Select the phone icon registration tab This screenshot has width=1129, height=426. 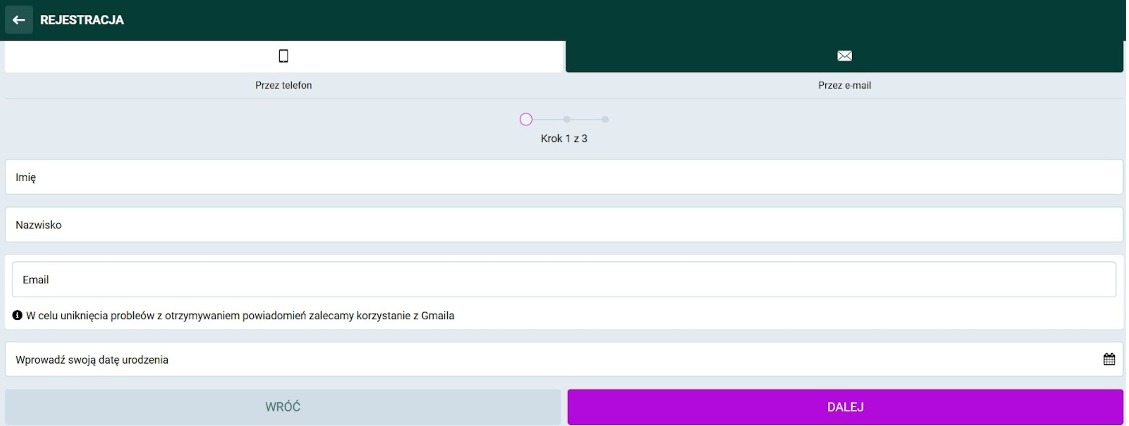pyautogui.click(x=284, y=56)
